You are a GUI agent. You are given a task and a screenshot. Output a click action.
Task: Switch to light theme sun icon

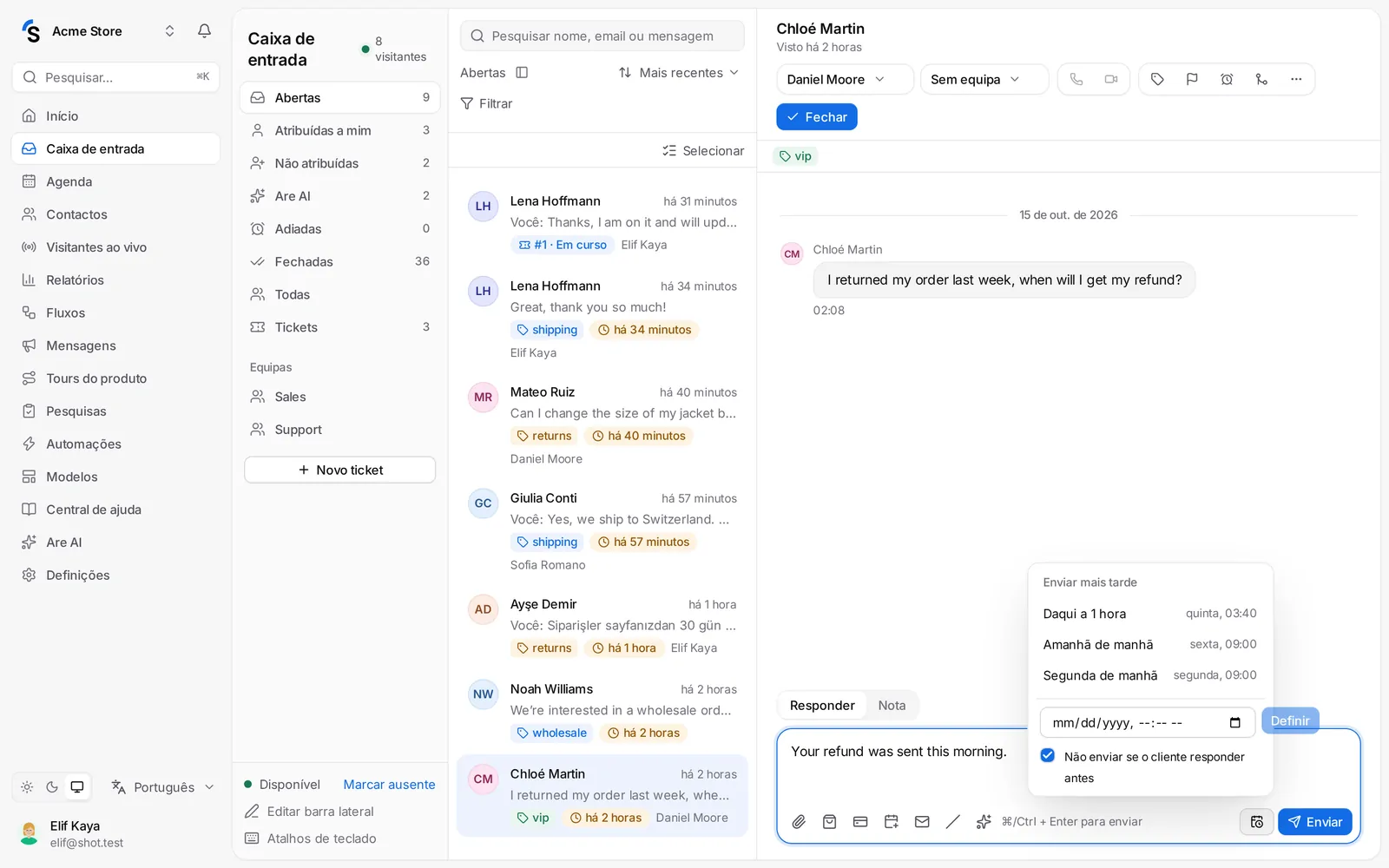27,787
